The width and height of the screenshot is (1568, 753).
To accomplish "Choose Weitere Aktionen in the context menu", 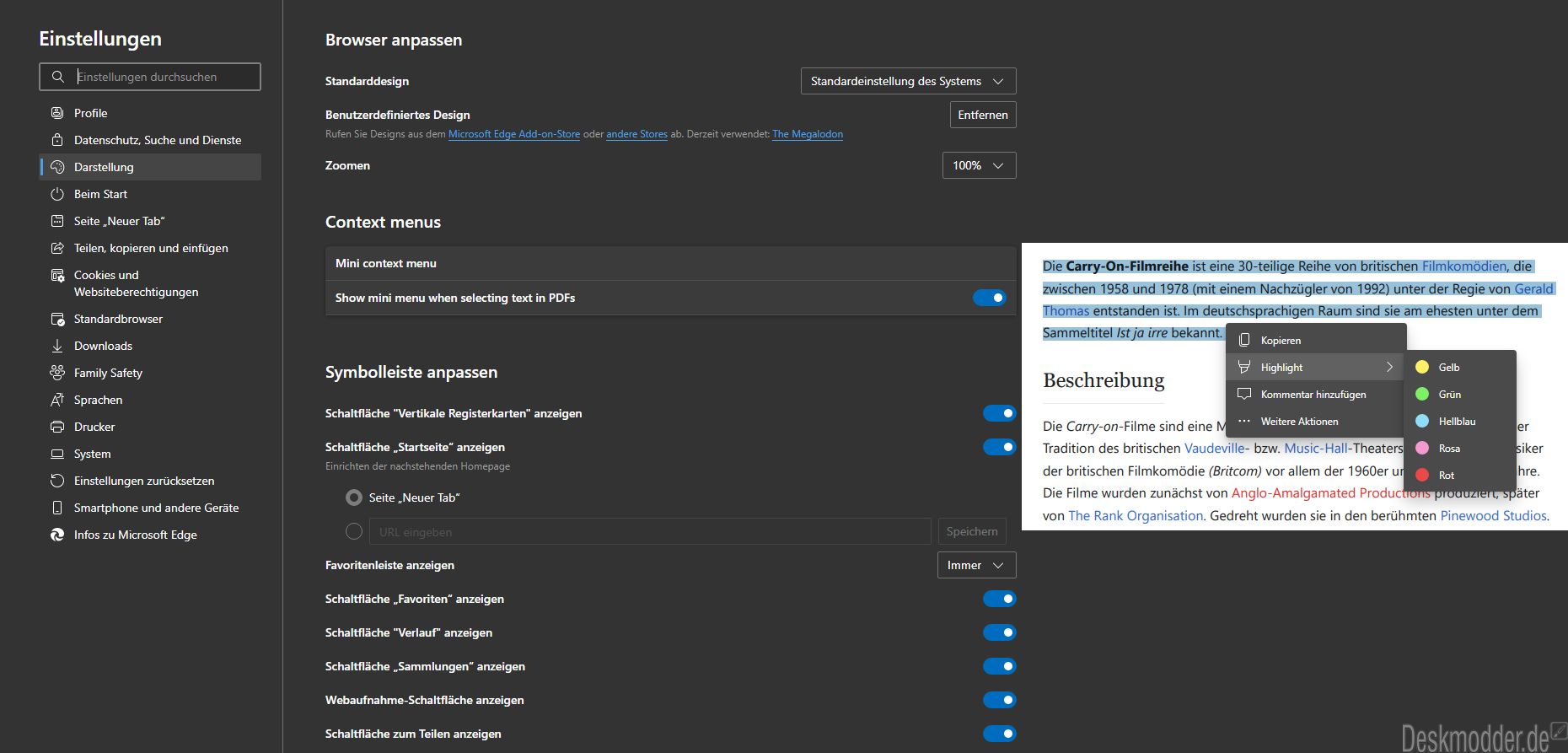I will point(1316,421).
